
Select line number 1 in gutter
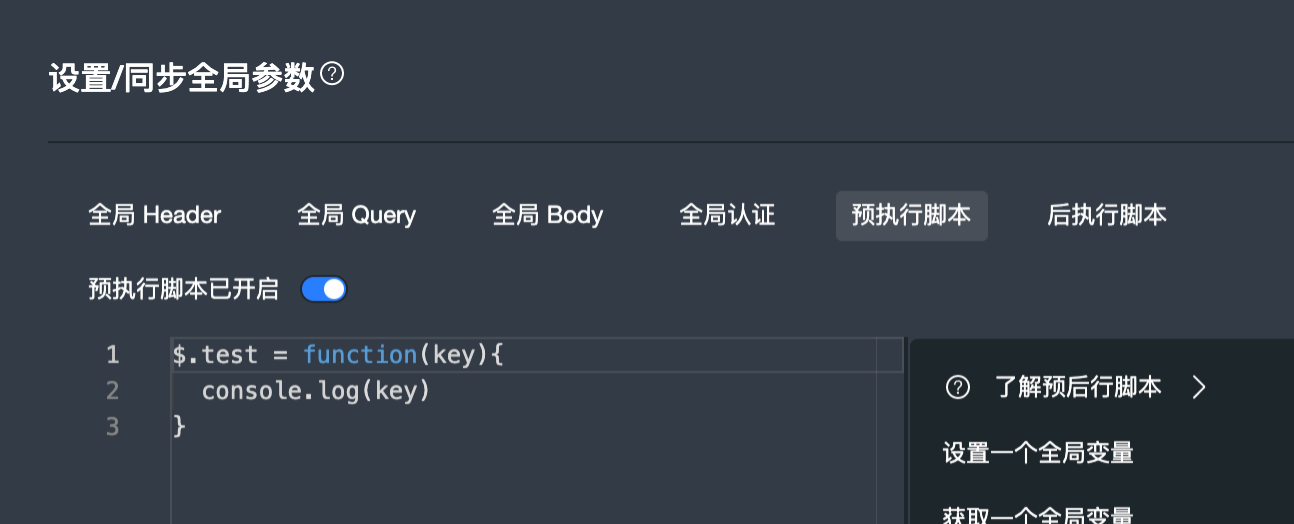coord(112,355)
